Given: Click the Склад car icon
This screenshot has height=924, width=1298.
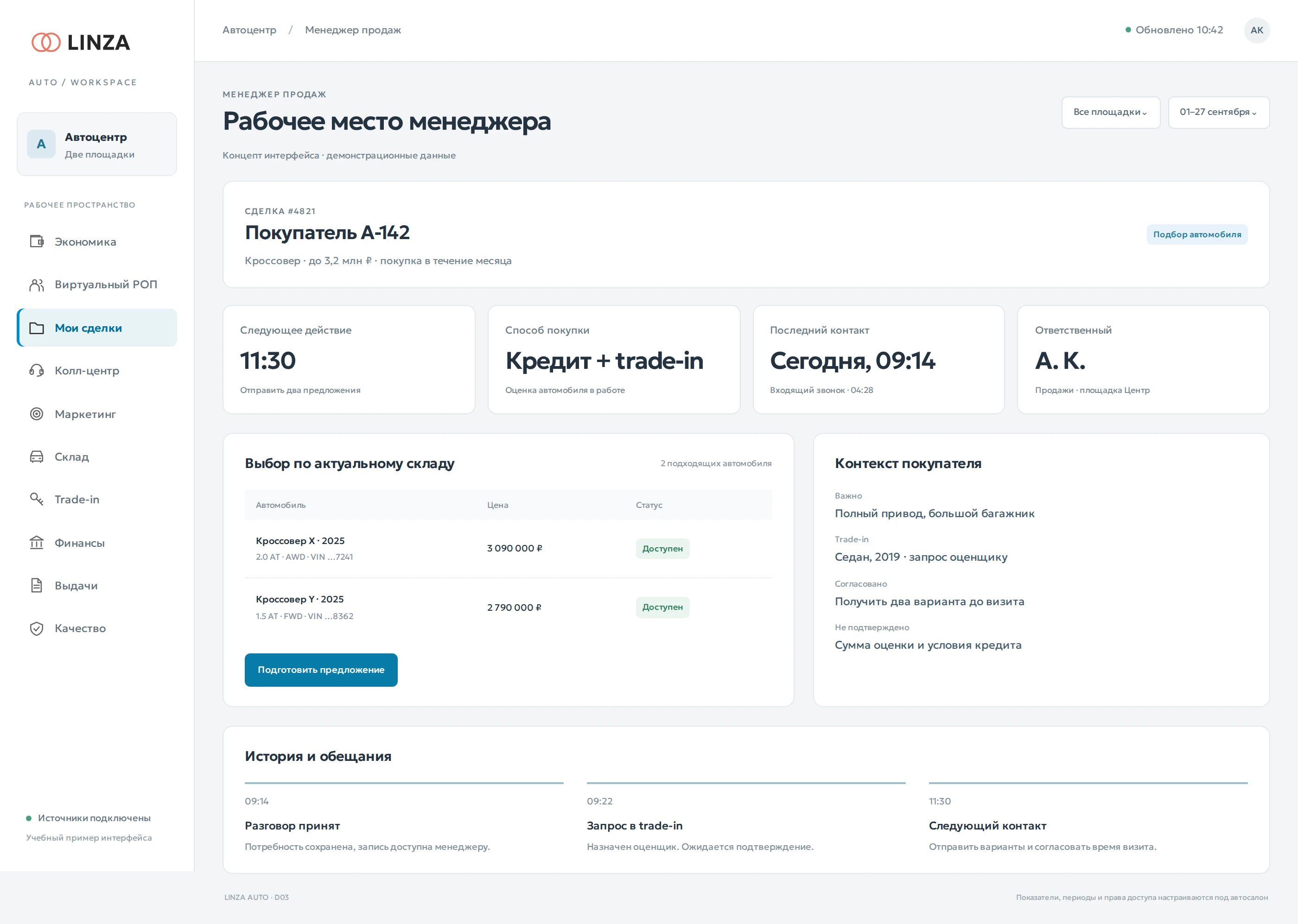Looking at the screenshot, I should click(37, 456).
